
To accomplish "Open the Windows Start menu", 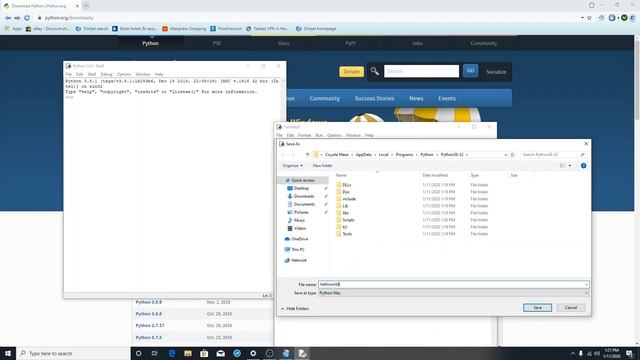I will [8, 353].
